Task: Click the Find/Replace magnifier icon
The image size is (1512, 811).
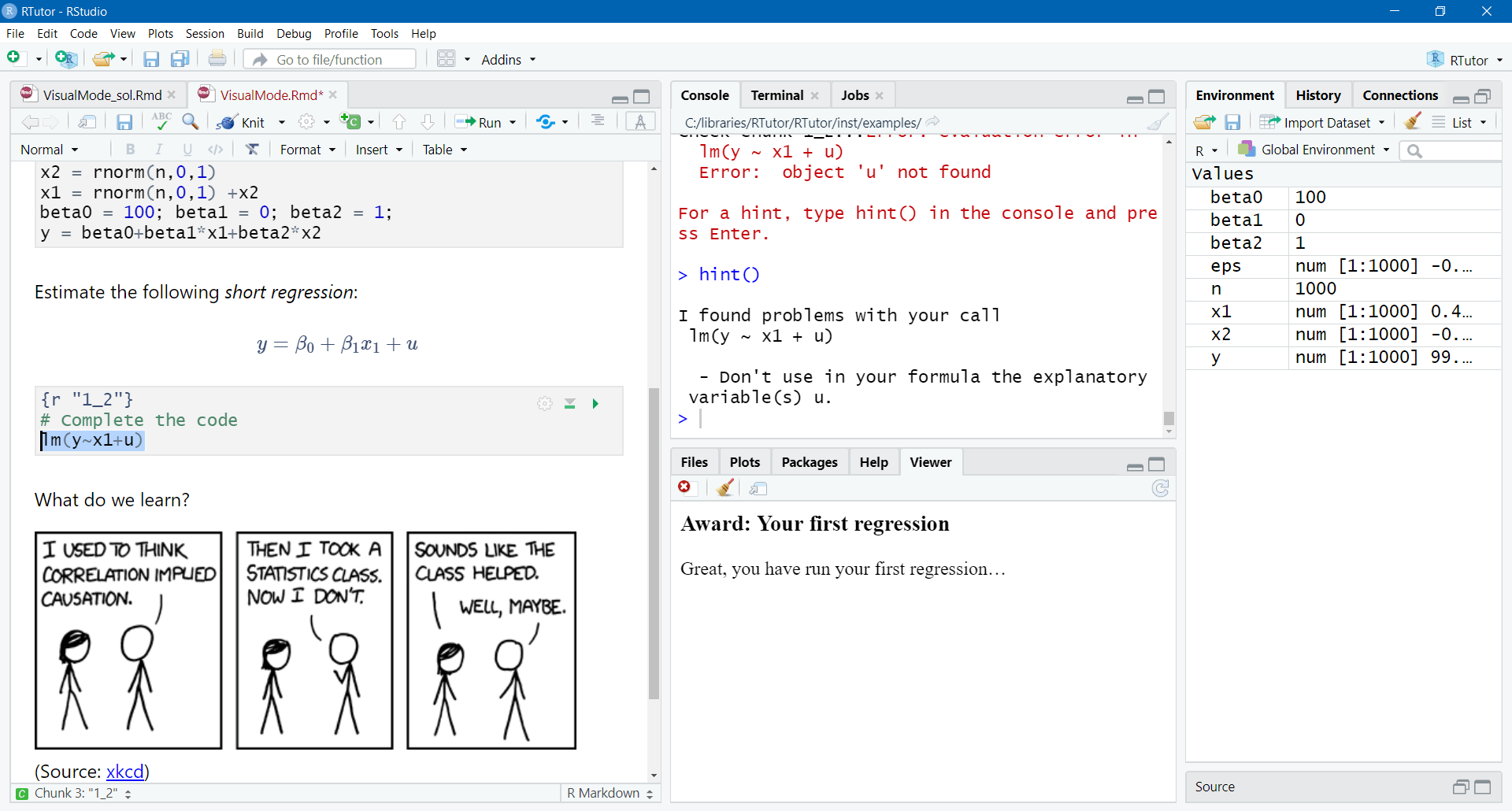Action: 190,121
